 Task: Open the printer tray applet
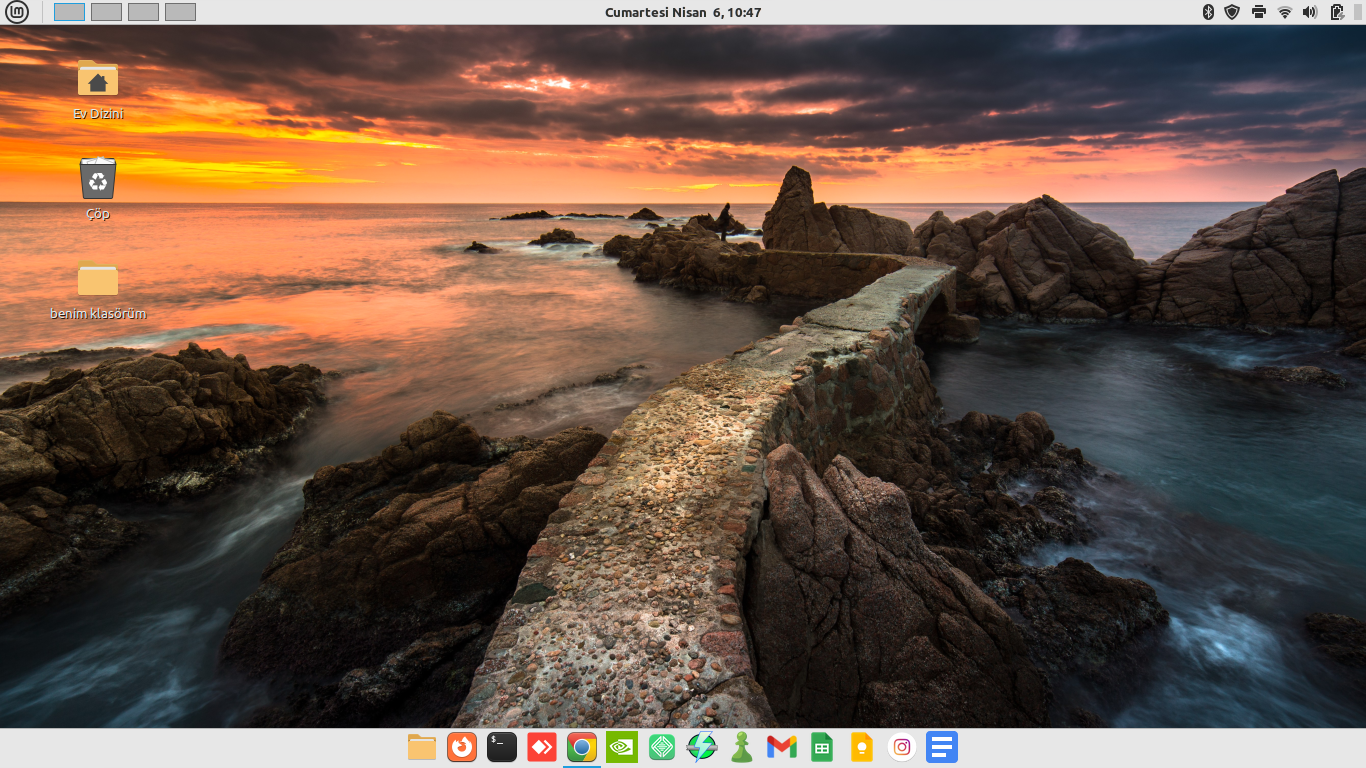[1259, 12]
